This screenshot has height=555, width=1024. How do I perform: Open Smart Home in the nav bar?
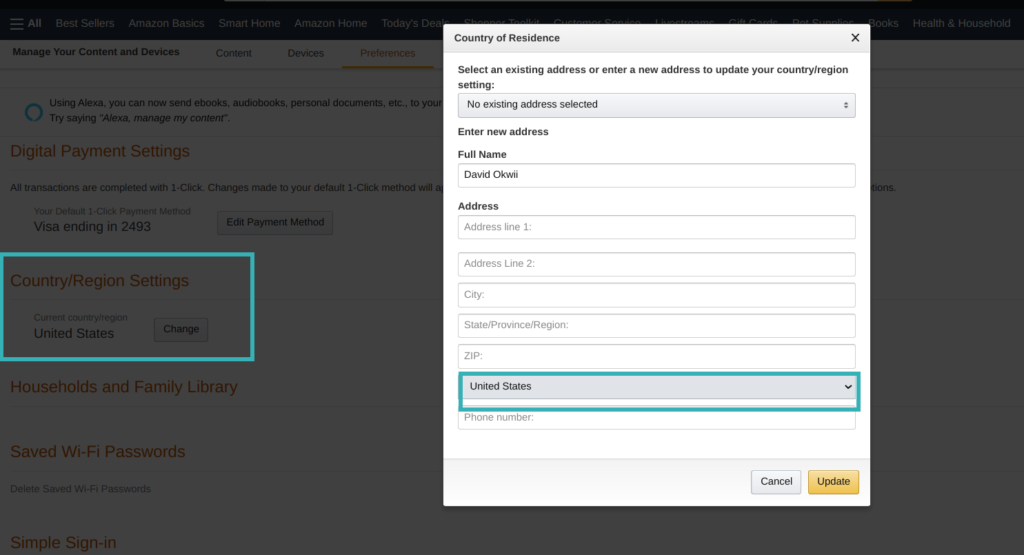point(249,24)
